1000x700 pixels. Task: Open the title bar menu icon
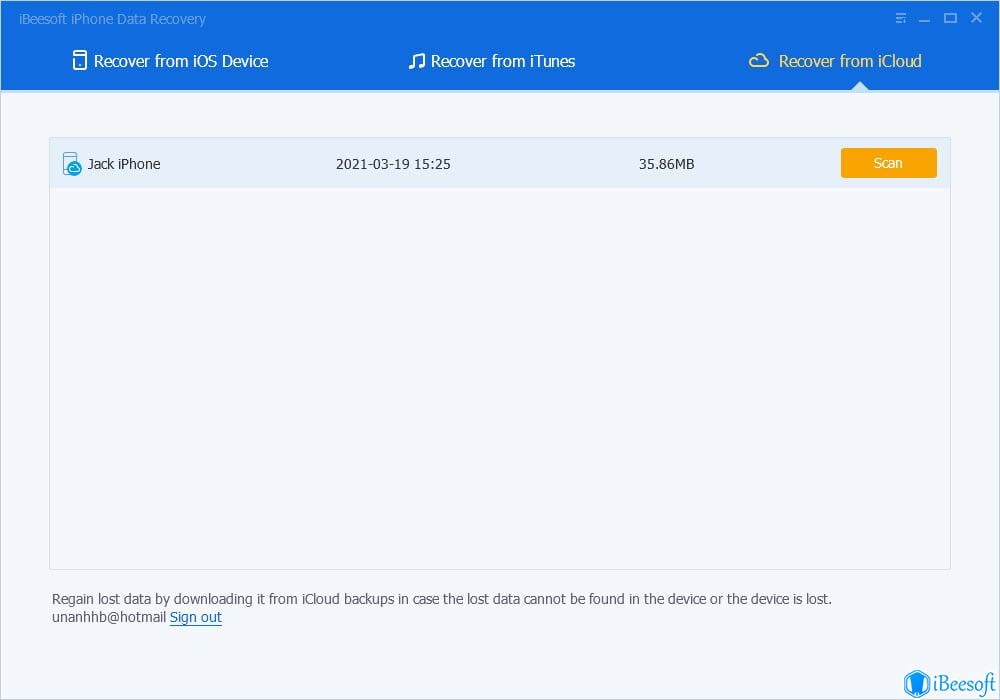click(x=901, y=18)
